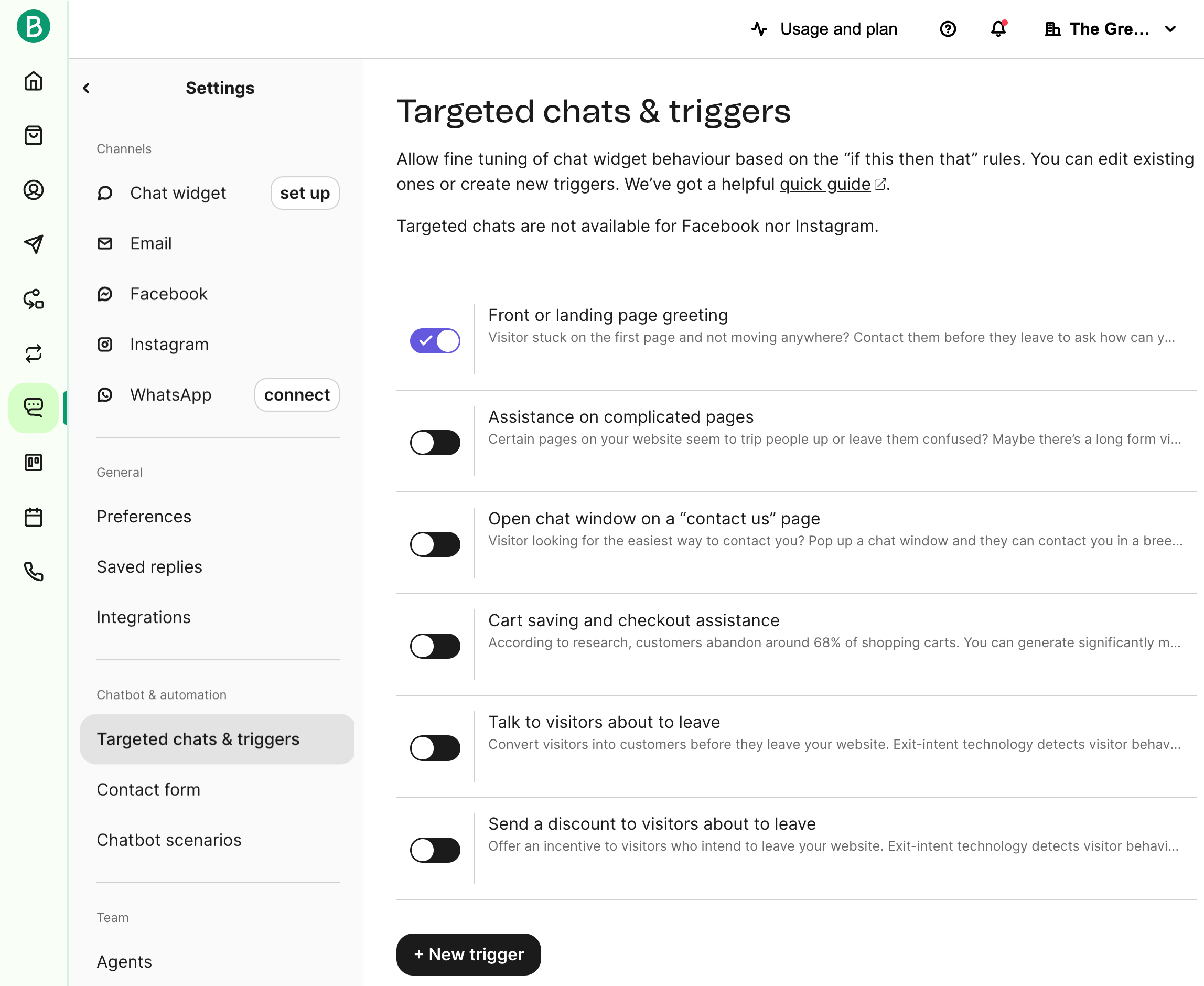Click the Phone icon in sidebar
This screenshot has height=986, width=1204.
pyautogui.click(x=34, y=571)
